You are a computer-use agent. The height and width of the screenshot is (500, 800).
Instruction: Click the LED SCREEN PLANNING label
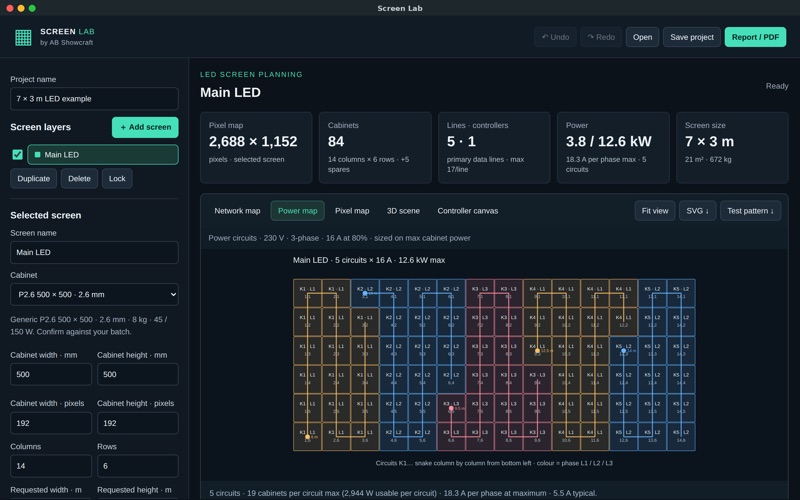(x=251, y=74)
